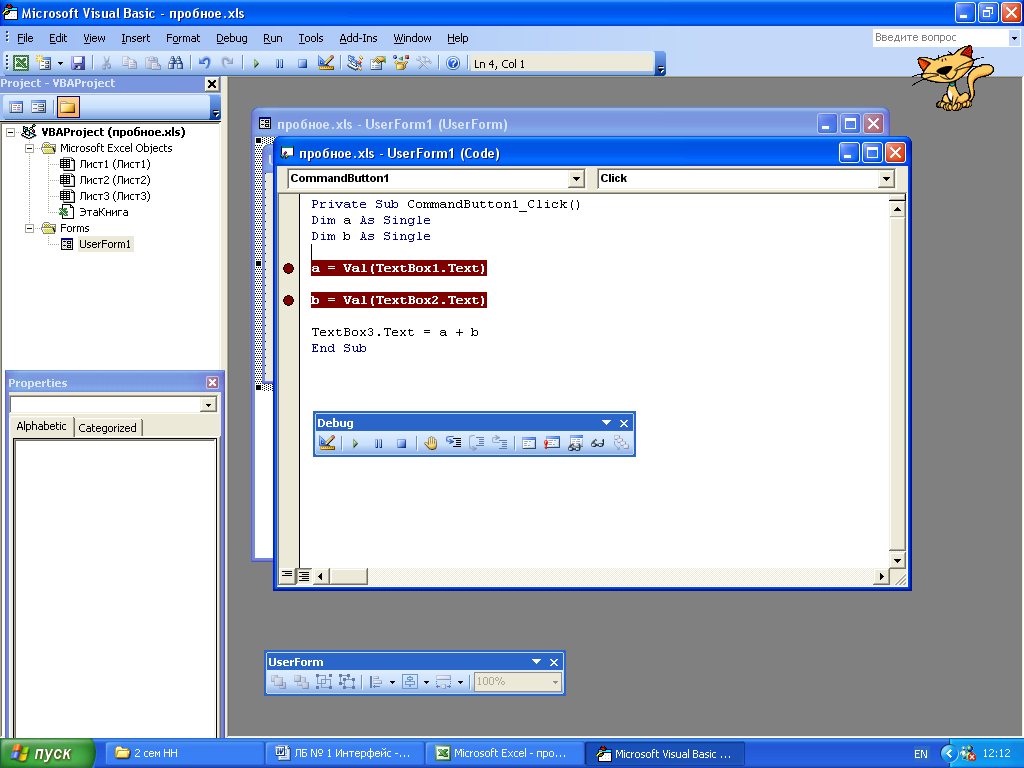This screenshot has height=768, width=1024.
Task: Toggle Design Mode icon in Standard toolbar
Action: pyautogui.click(x=325, y=63)
